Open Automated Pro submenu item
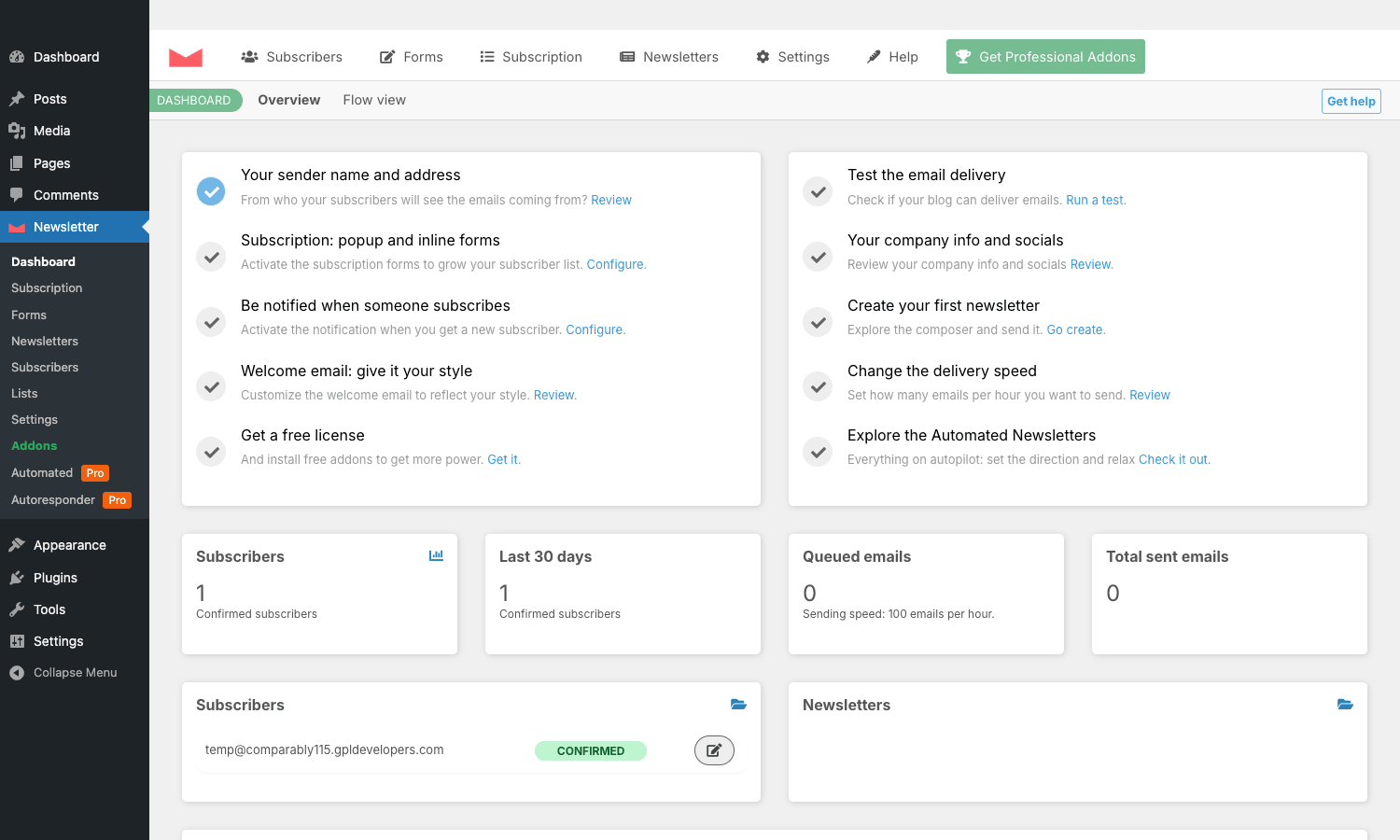 coord(60,473)
